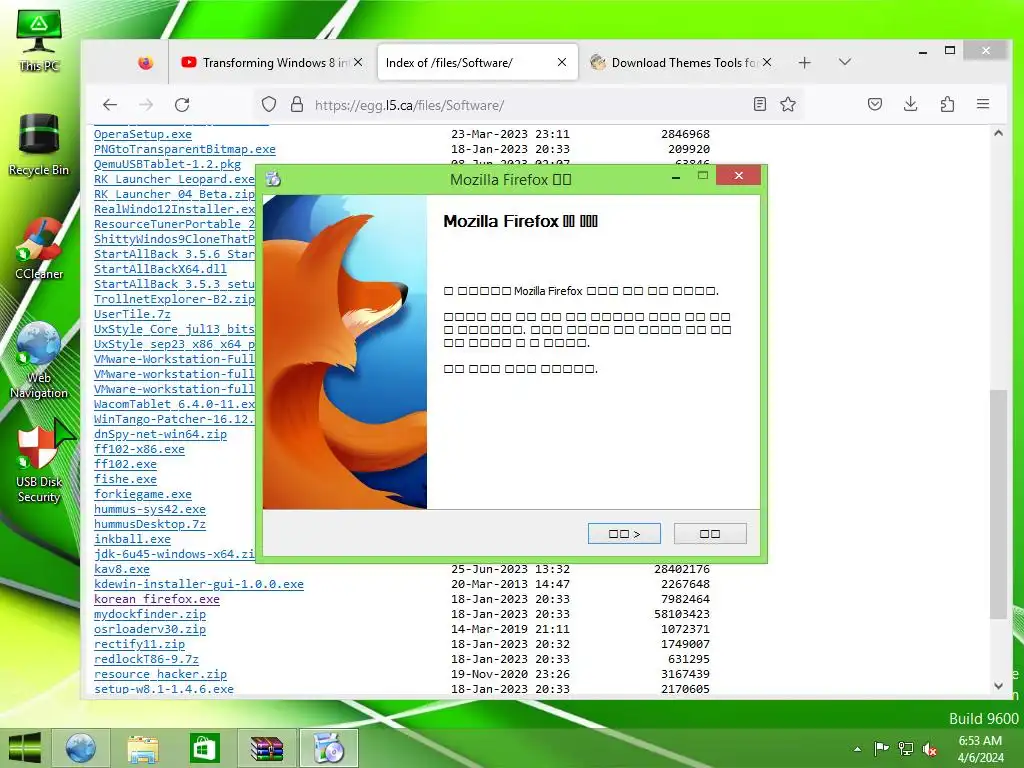Image resolution: width=1024 pixels, height=768 pixels.
Task: Open the tracking protection shield icon
Action: 269,104
